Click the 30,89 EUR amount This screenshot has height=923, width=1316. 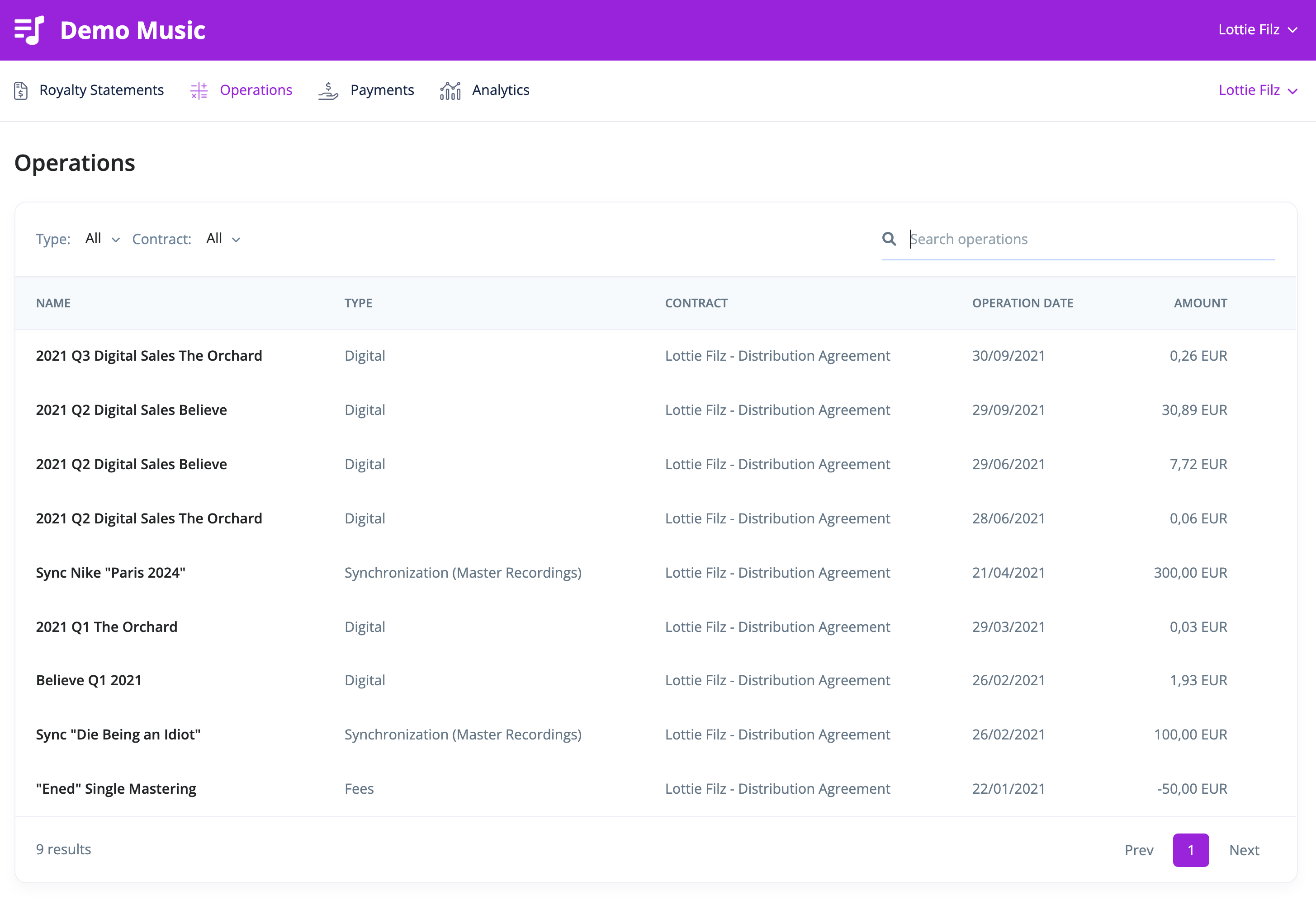[x=1194, y=410]
